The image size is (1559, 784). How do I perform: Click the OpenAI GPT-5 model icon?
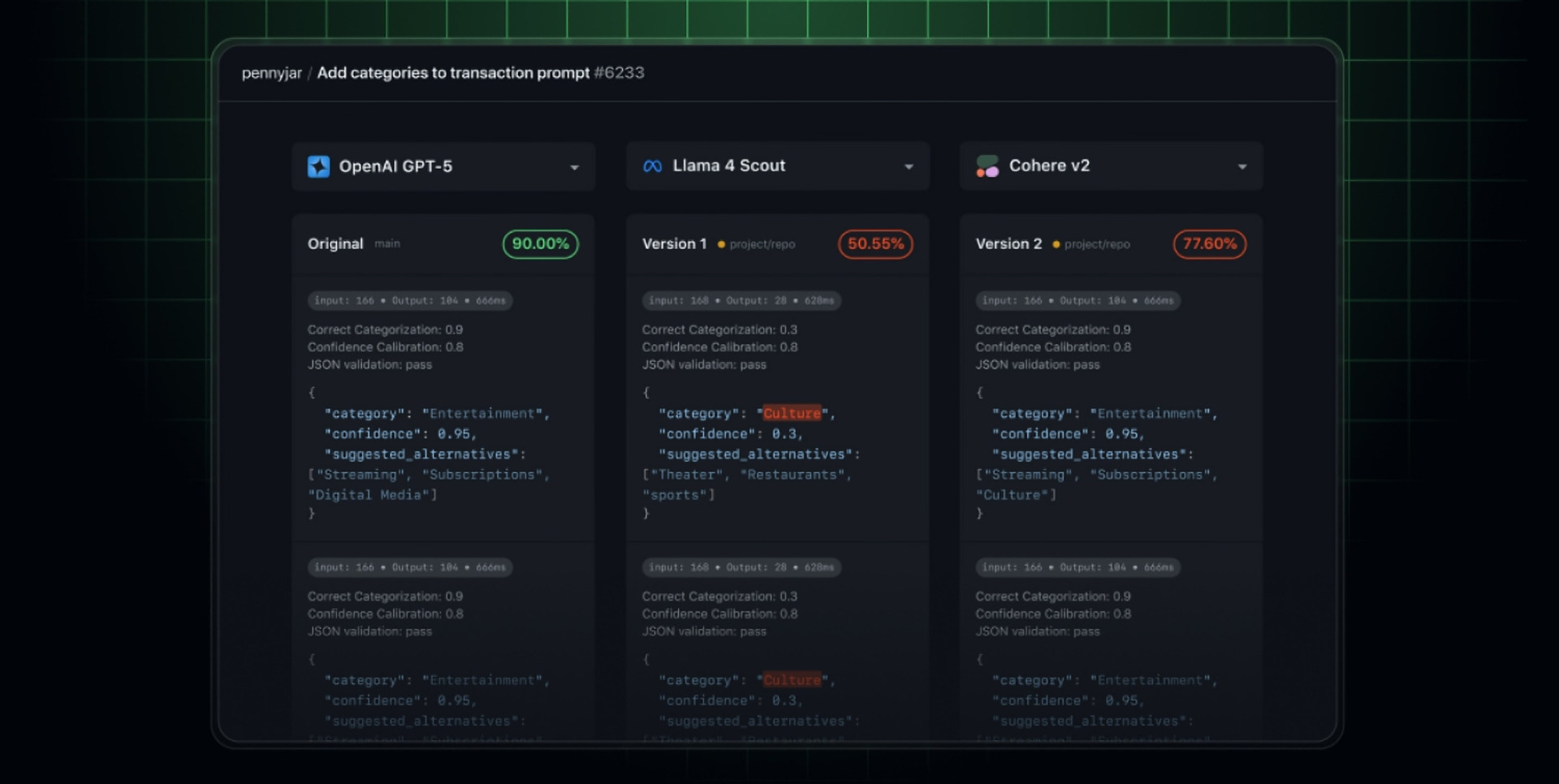(x=318, y=166)
